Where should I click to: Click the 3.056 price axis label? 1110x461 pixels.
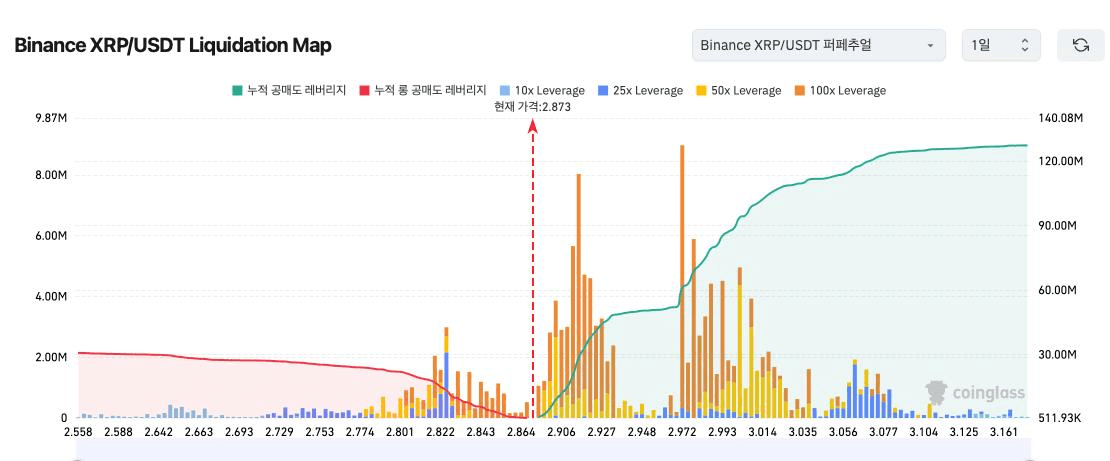point(844,432)
